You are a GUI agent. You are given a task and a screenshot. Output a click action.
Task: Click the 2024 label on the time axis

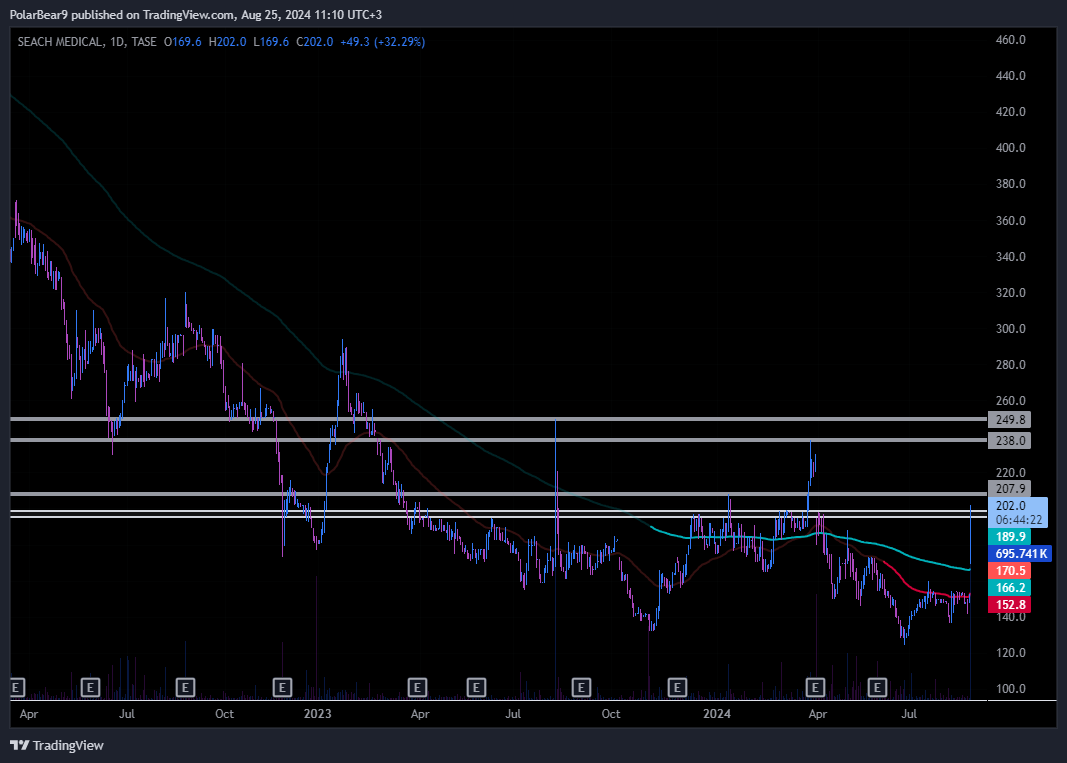tap(717, 713)
